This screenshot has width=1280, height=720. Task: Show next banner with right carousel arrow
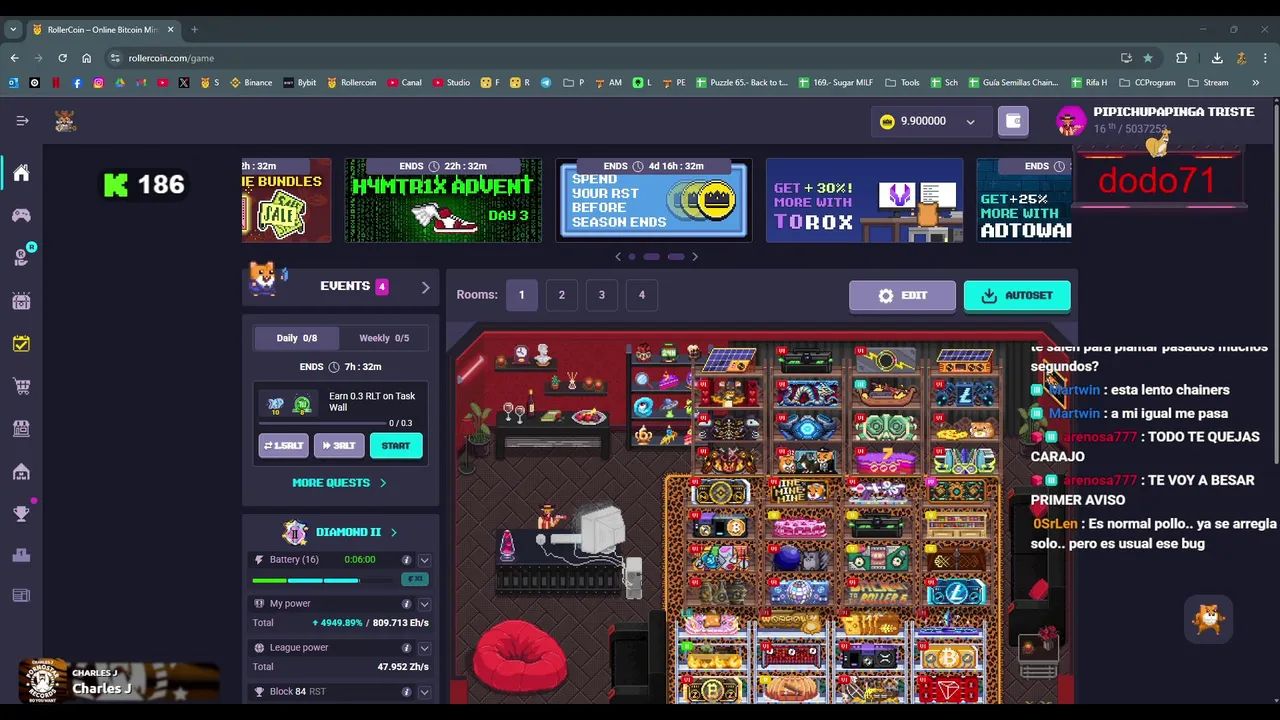(x=695, y=257)
